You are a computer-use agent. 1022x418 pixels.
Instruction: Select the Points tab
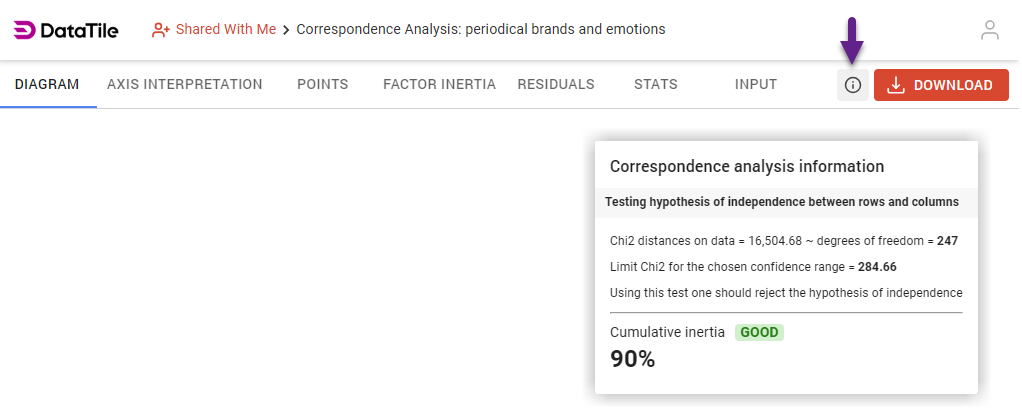coord(322,85)
